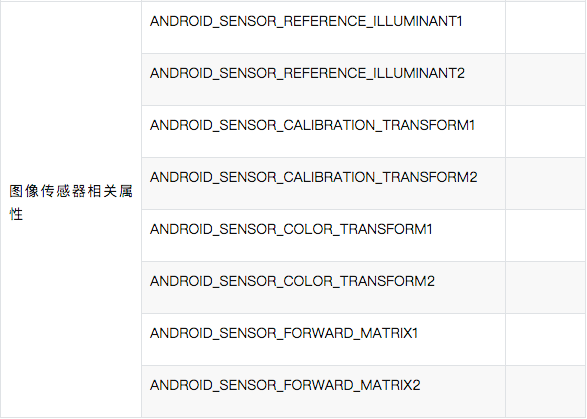This screenshot has height=419, width=587.
Task: Click the ANDROID_SENSOR_COLOR_TRANSFORM1 cell text
Action: 291,229
